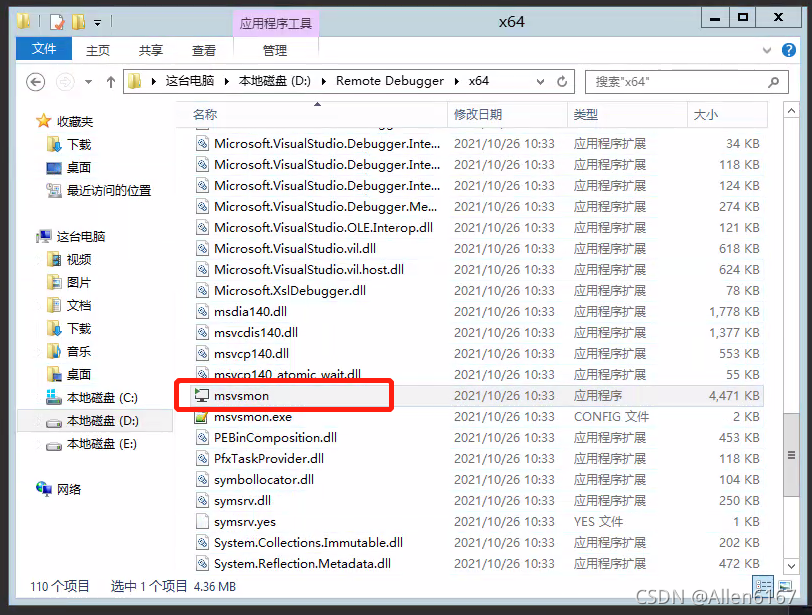The height and width of the screenshot is (615, 812).
Task: Click New Folder icon in quick access toolbar
Action: [x=78, y=22]
